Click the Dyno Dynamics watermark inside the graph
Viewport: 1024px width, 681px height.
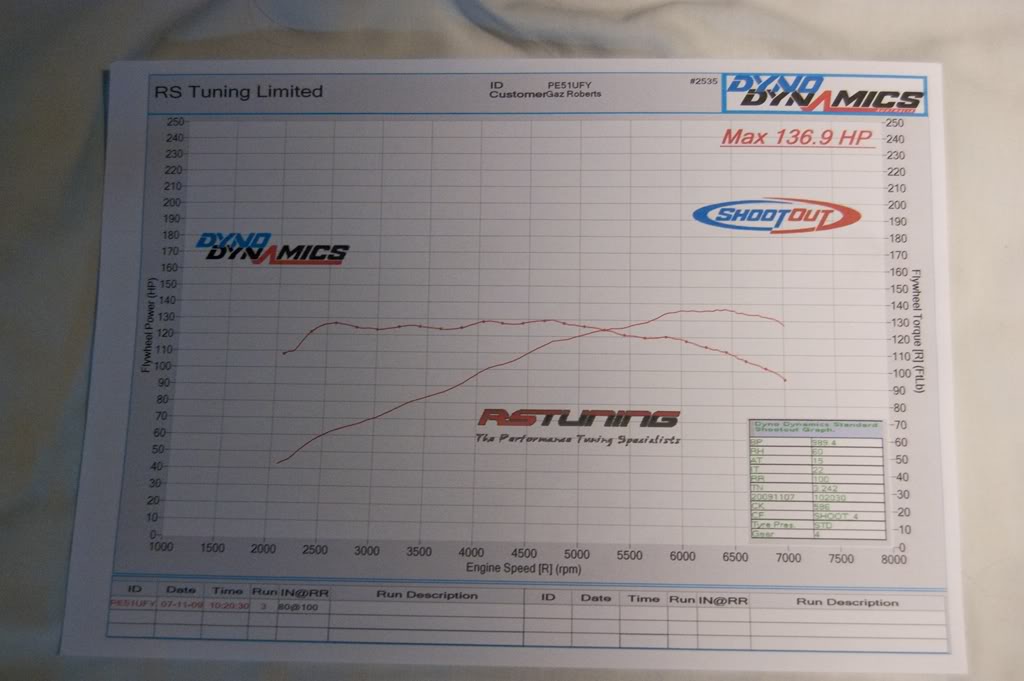(271, 247)
